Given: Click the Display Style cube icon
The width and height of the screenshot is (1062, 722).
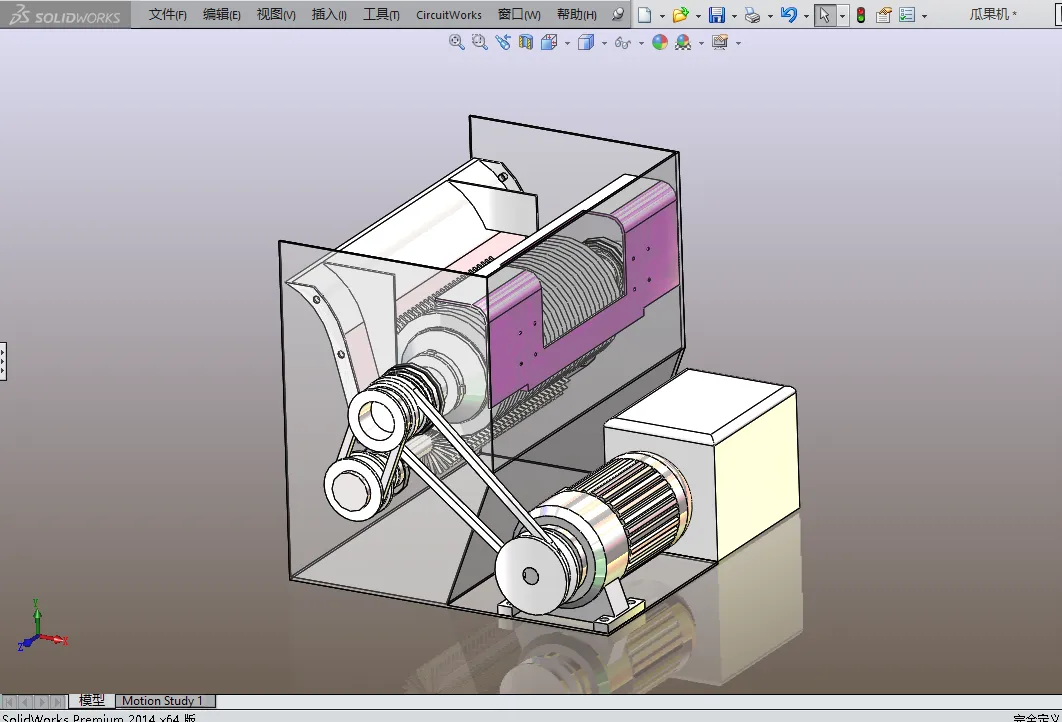Looking at the screenshot, I should [586, 42].
